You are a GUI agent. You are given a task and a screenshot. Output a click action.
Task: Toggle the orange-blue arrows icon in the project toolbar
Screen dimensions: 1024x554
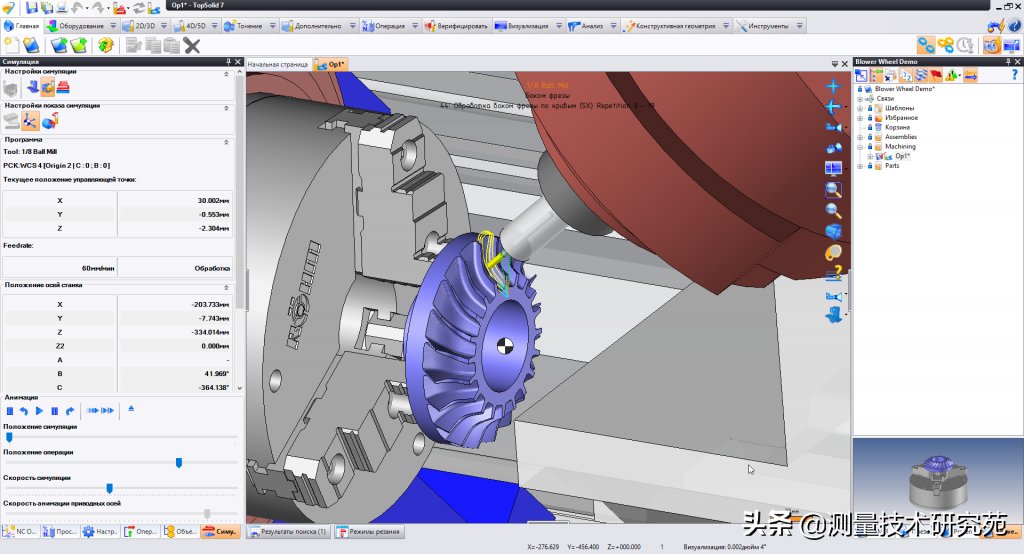point(970,76)
